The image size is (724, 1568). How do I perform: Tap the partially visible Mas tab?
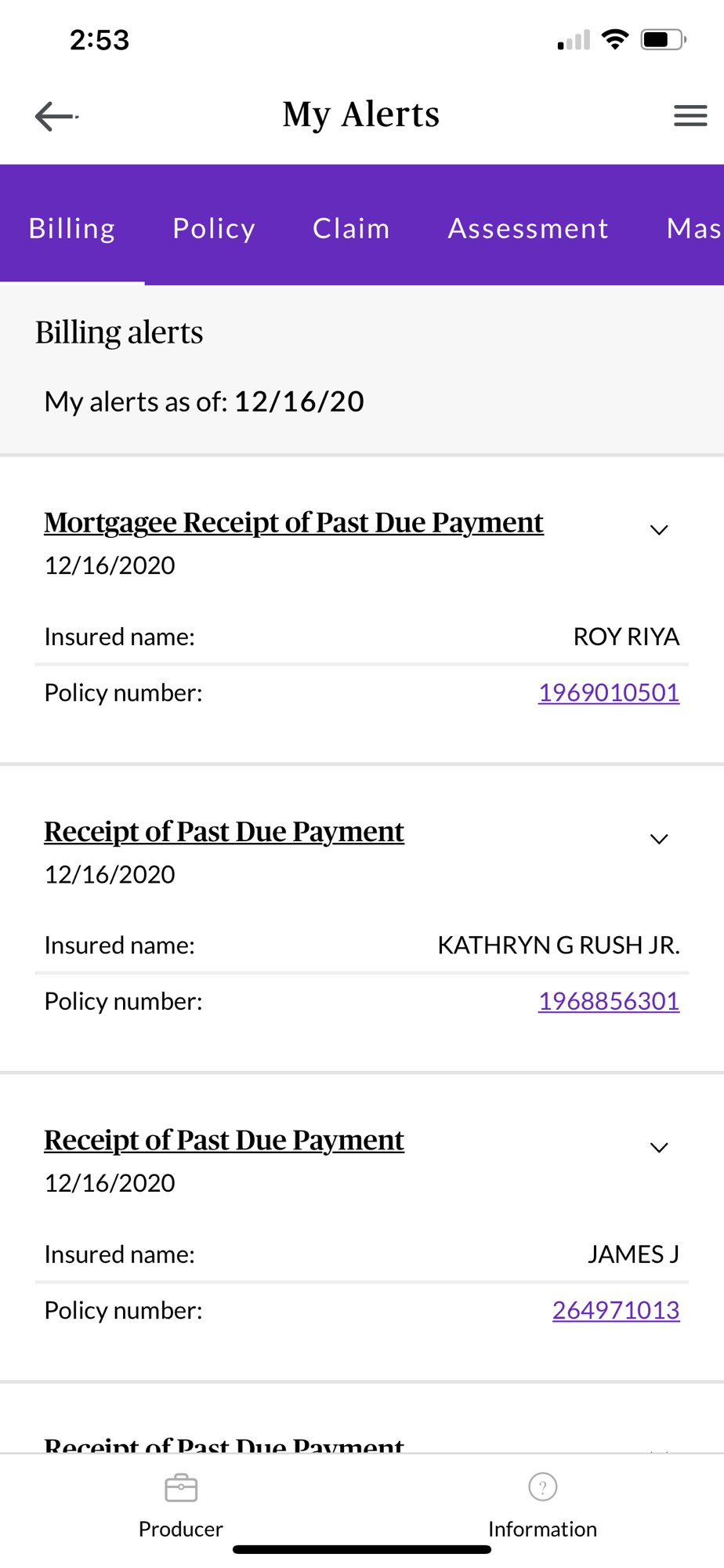[x=693, y=228]
